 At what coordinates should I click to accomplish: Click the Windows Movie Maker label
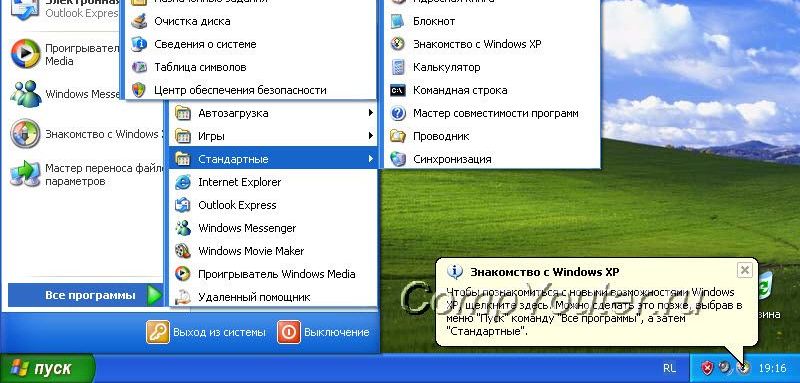click(x=251, y=251)
